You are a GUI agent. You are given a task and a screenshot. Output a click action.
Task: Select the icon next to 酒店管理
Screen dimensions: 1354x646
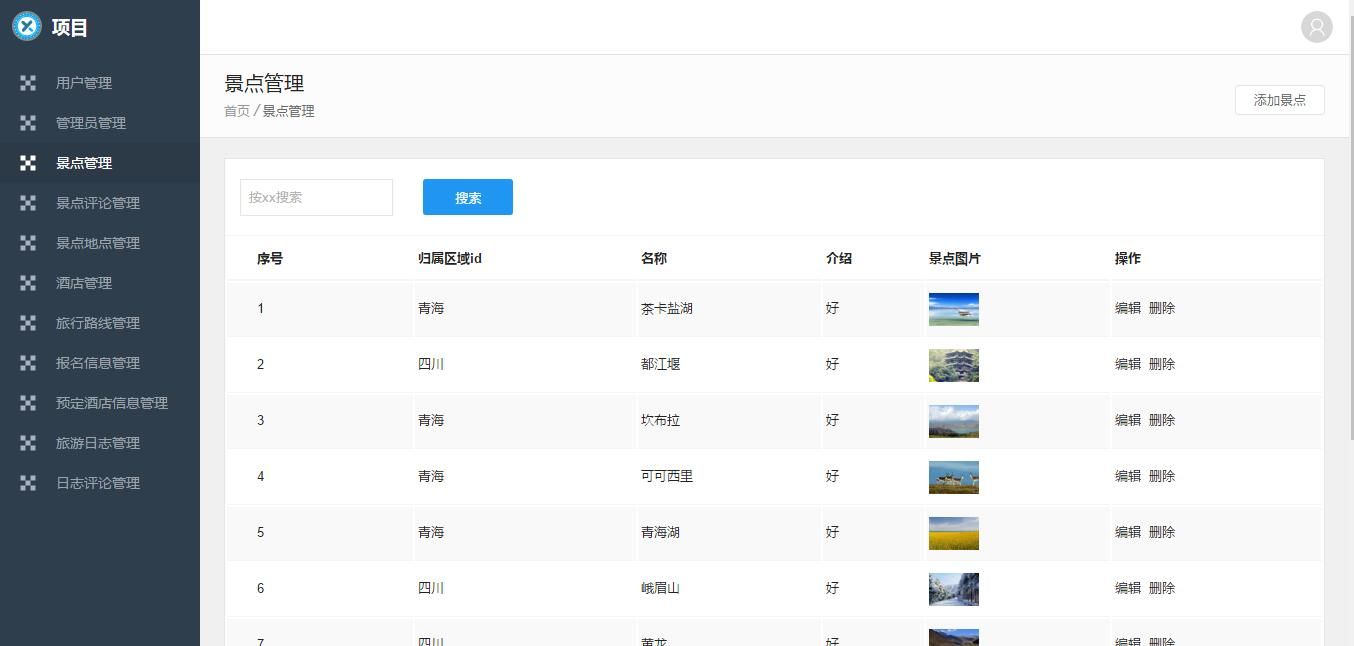point(28,283)
